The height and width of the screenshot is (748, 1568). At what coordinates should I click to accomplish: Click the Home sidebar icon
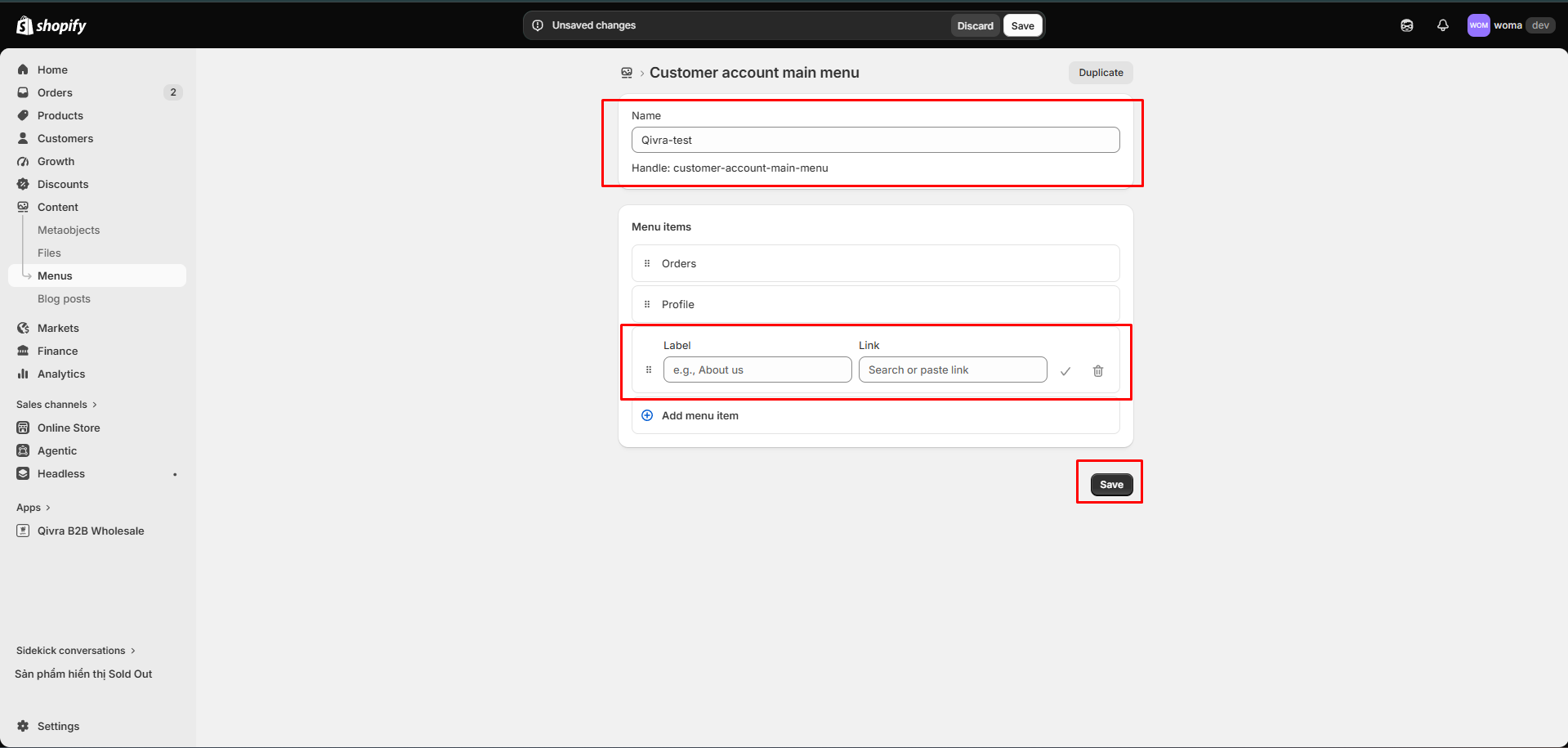coord(23,69)
